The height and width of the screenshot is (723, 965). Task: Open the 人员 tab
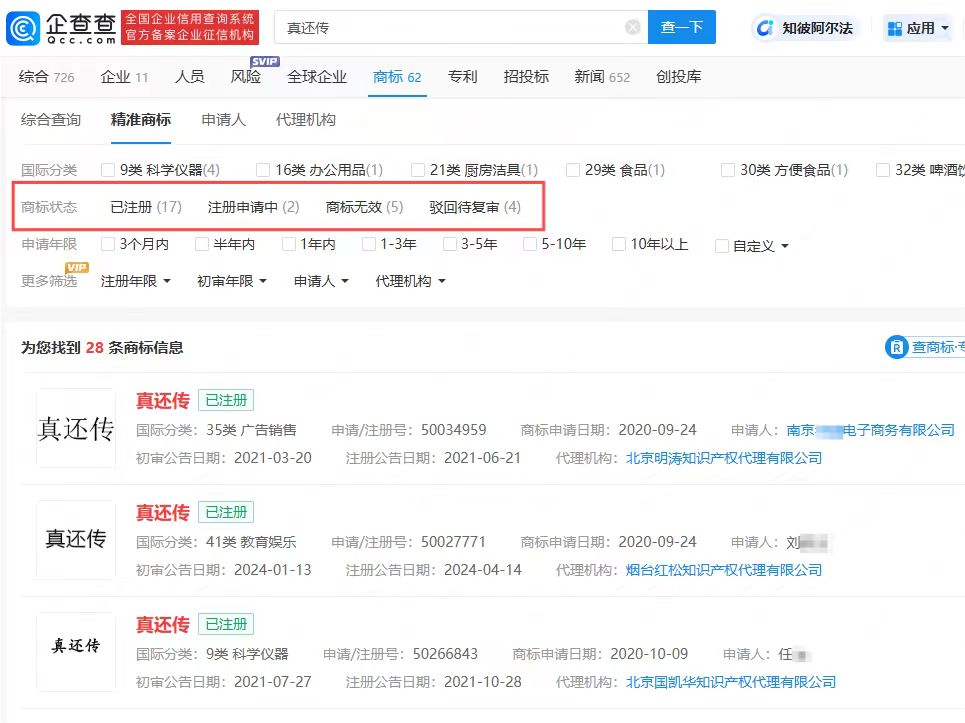(x=190, y=77)
